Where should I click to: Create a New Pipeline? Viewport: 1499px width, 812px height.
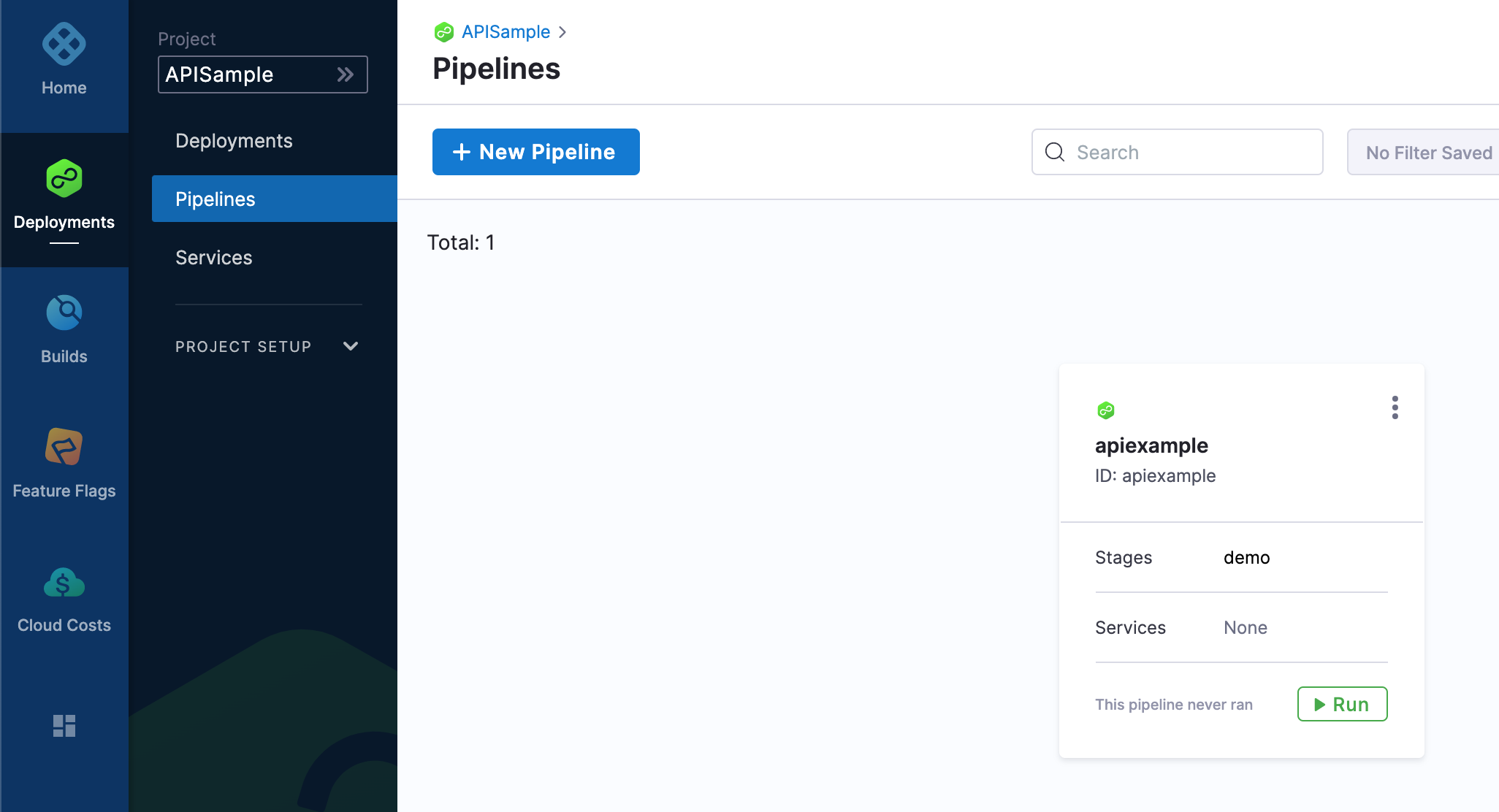(536, 152)
